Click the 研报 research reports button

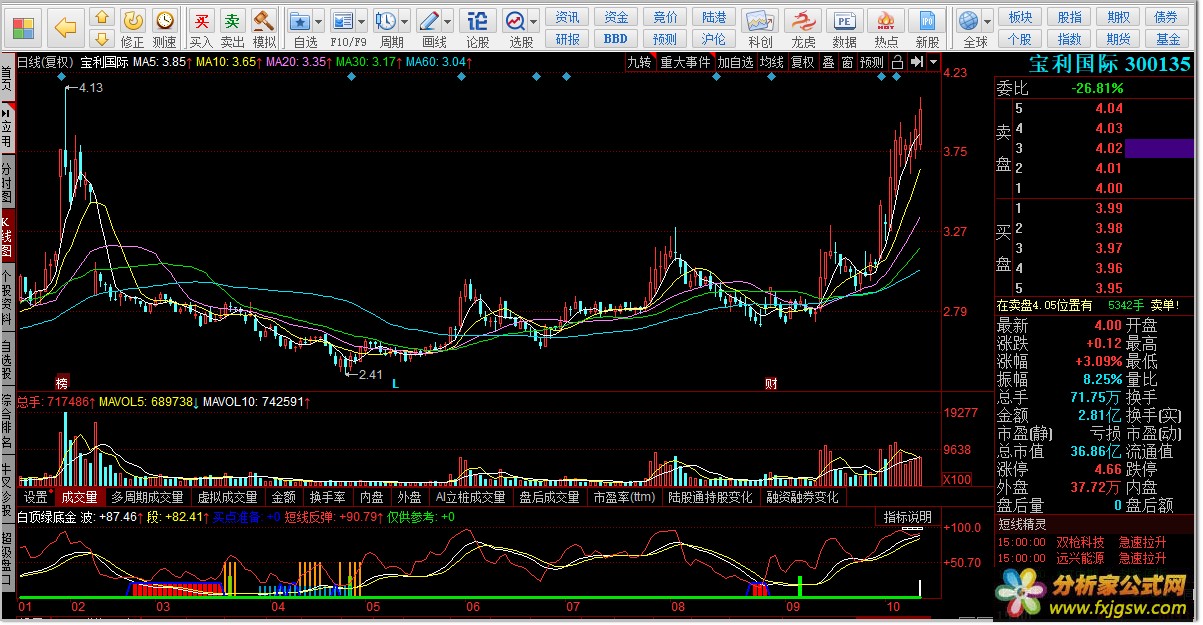tap(568, 39)
